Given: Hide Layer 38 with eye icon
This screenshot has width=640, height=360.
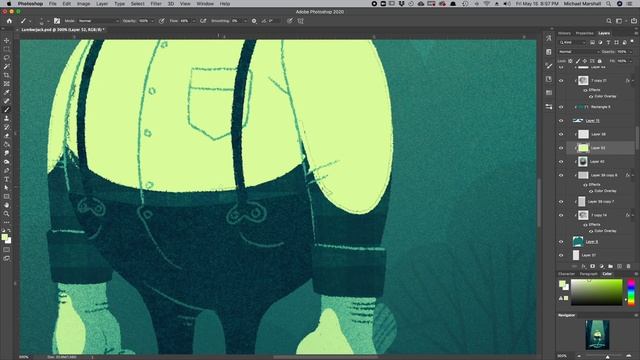Looking at the screenshot, I should pos(561,134).
